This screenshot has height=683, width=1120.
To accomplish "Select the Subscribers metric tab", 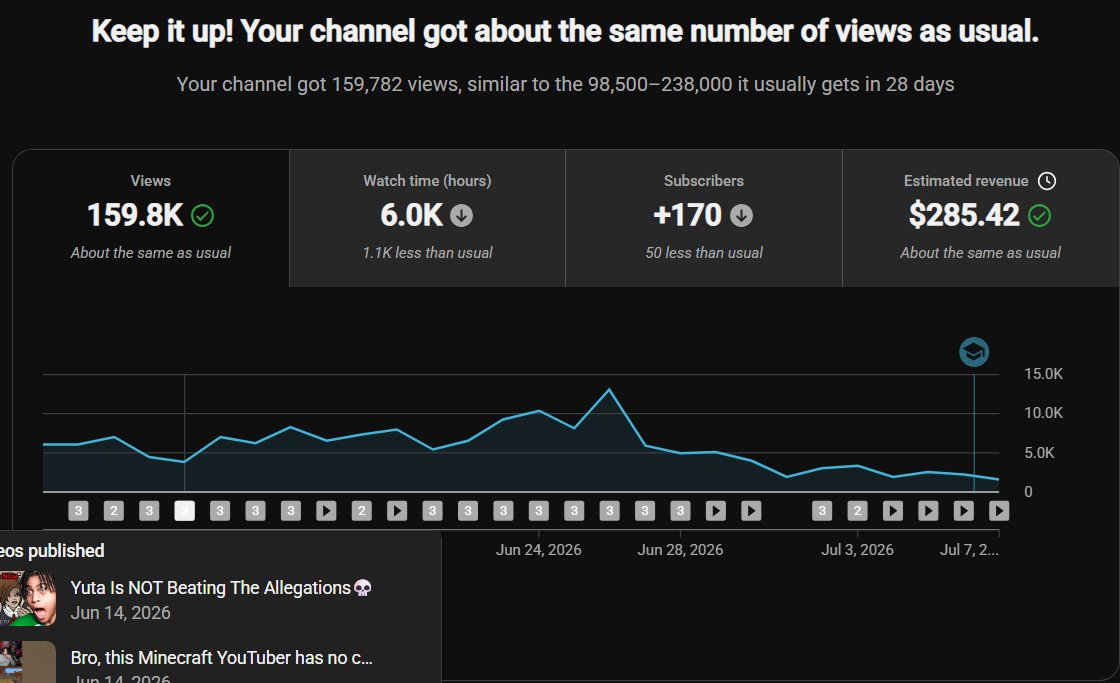I will tap(704, 218).
